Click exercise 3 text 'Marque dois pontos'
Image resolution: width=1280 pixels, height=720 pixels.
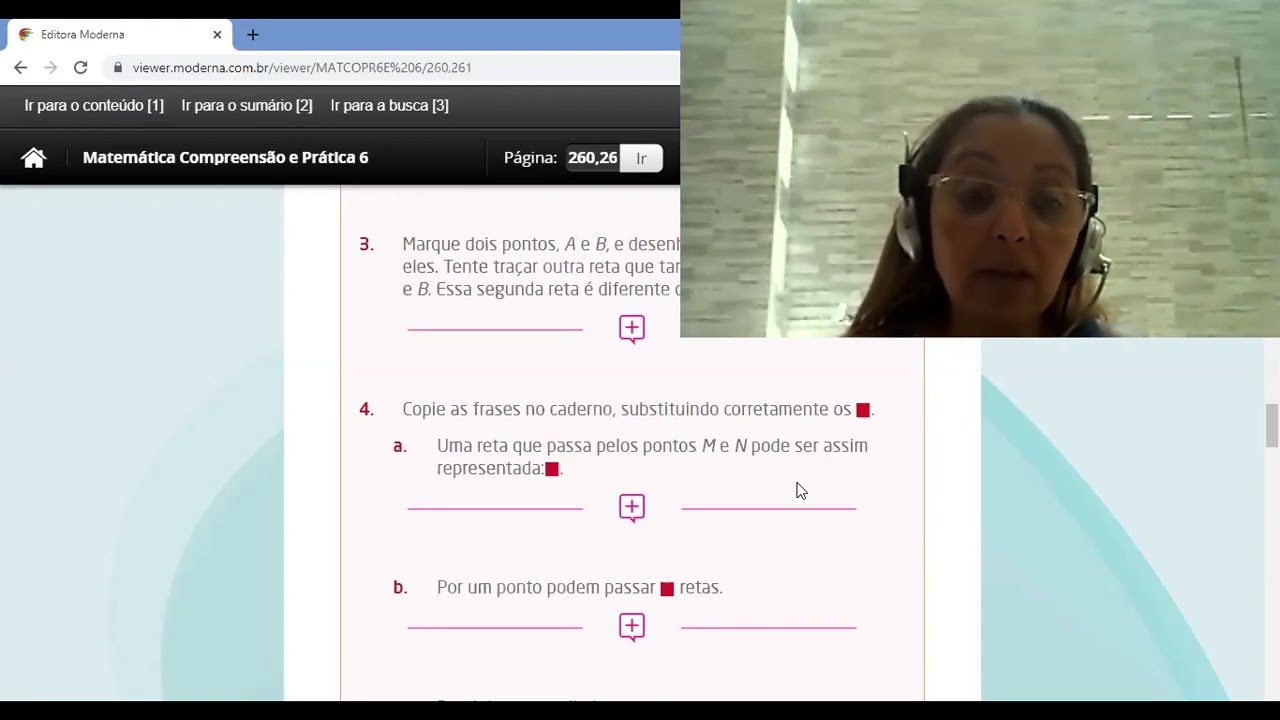point(480,244)
